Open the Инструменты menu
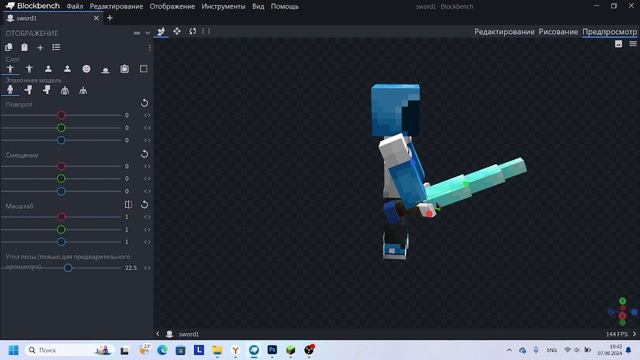 [223, 7]
